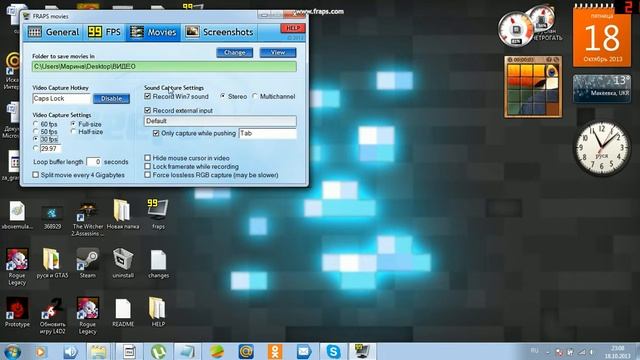Select the 50 fps option

36,132
